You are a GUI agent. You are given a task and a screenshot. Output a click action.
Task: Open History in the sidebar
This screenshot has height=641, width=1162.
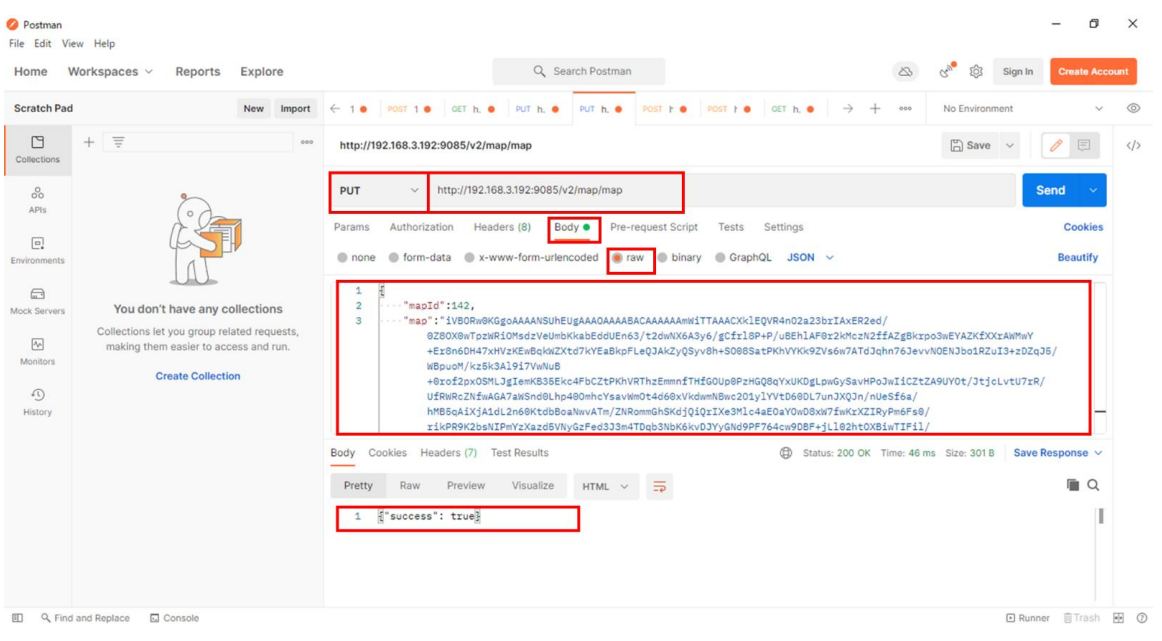tap(37, 401)
